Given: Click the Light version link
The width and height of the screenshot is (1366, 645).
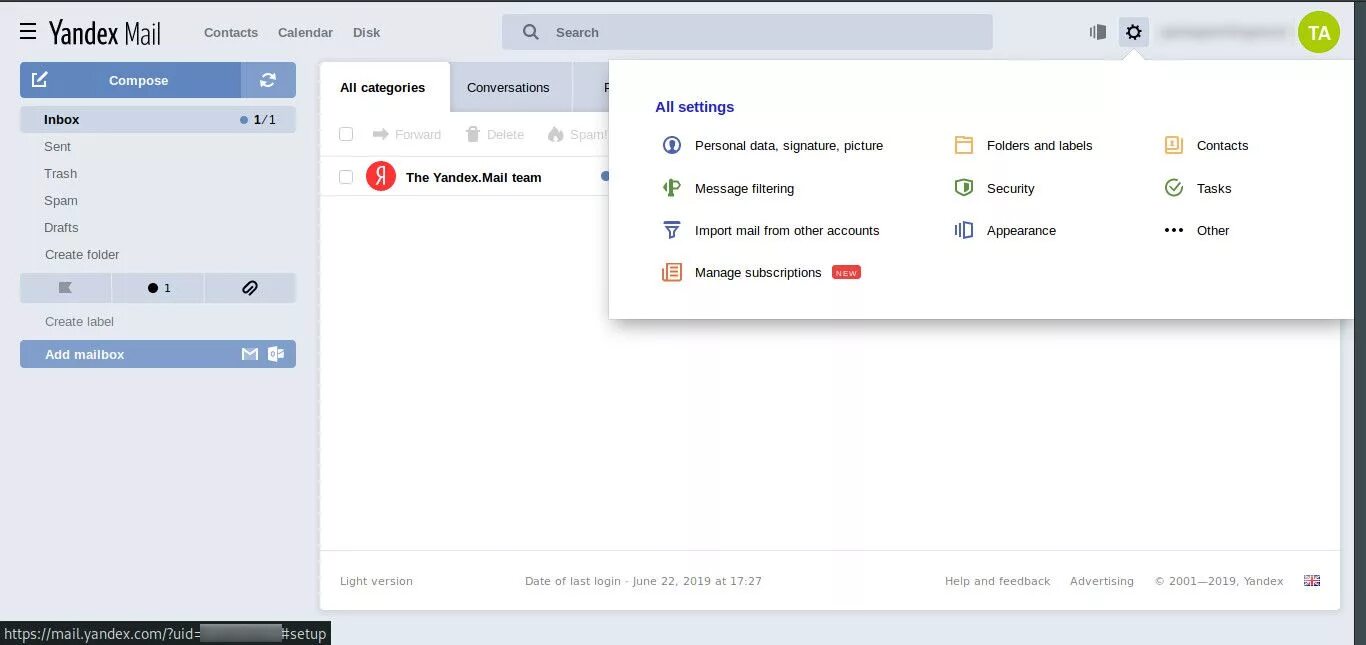Looking at the screenshot, I should click(376, 581).
